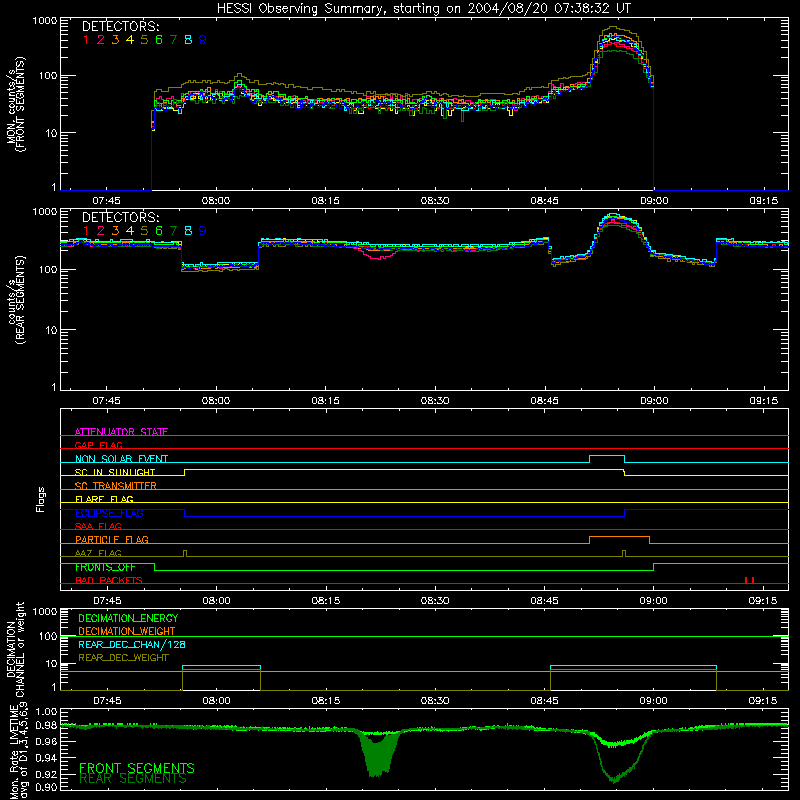The width and height of the screenshot is (800, 800).
Task: Click the raised NON_SOLAR_EVENT cyan pulse
Action: (607, 459)
